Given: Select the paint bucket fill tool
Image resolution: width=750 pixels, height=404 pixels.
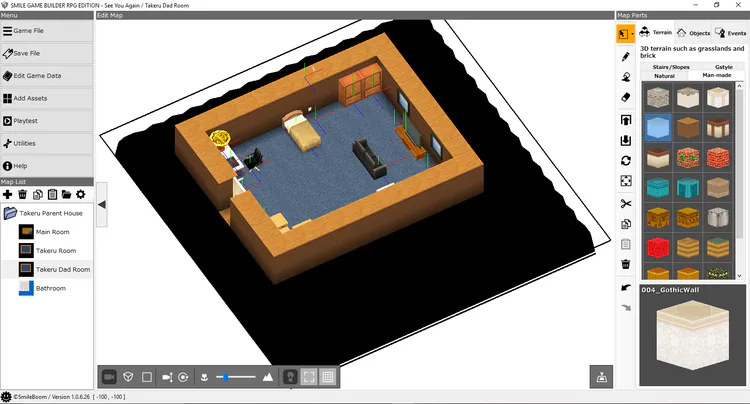Looking at the screenshot, I should pos(626,76).
